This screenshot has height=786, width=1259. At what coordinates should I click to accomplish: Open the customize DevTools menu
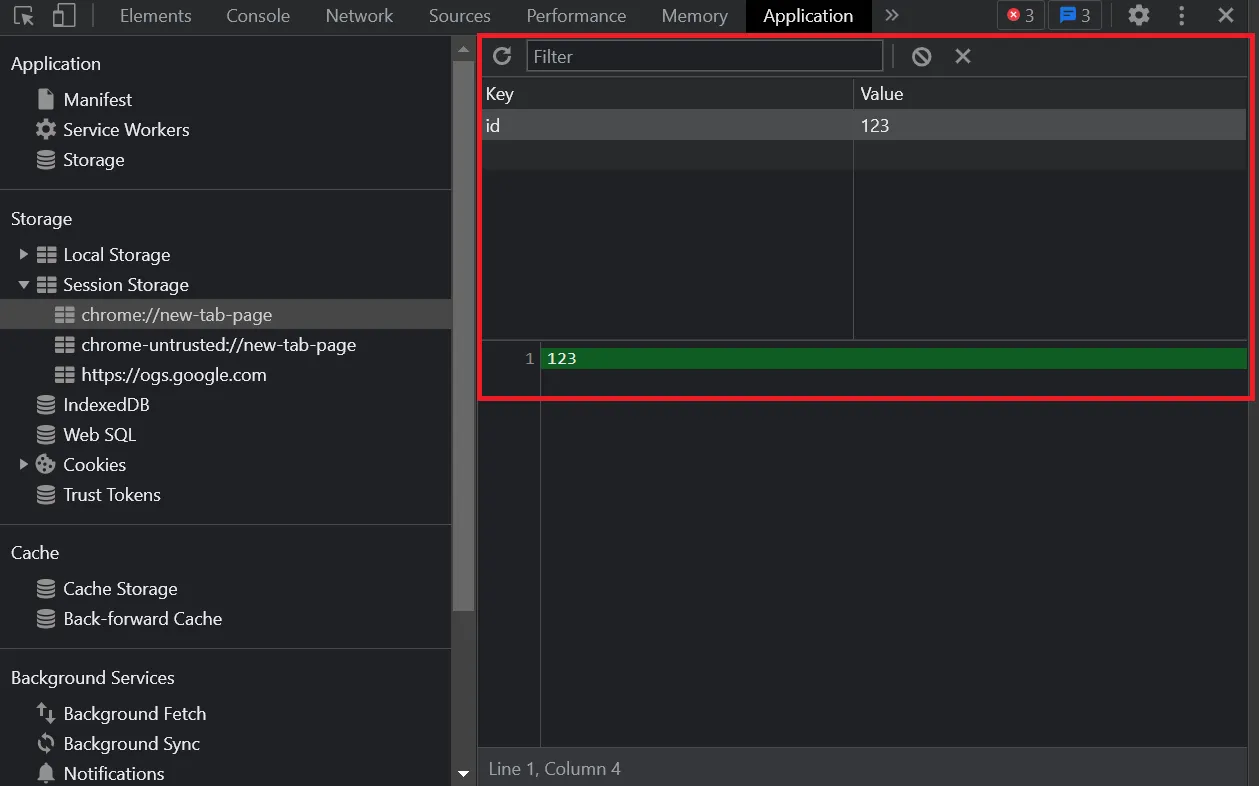click(1181, 16)
